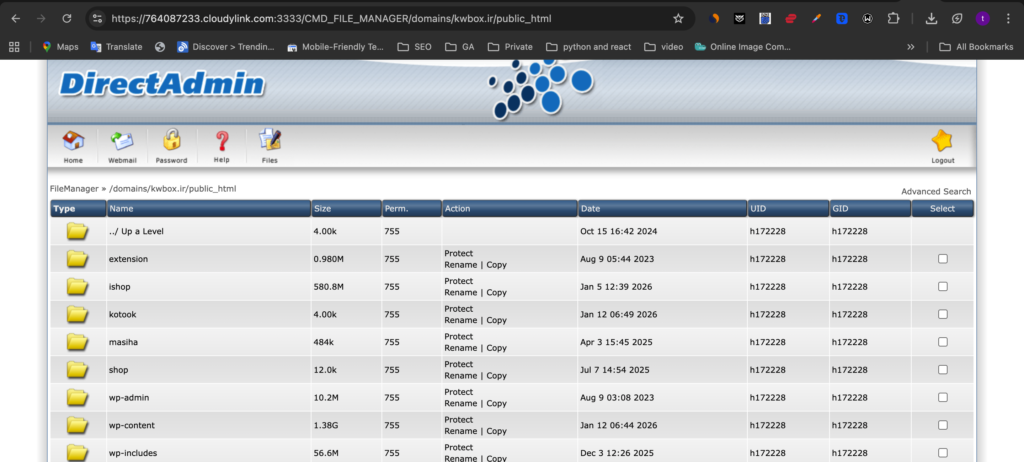Click the Files toolbar icon

click(270, 142)
